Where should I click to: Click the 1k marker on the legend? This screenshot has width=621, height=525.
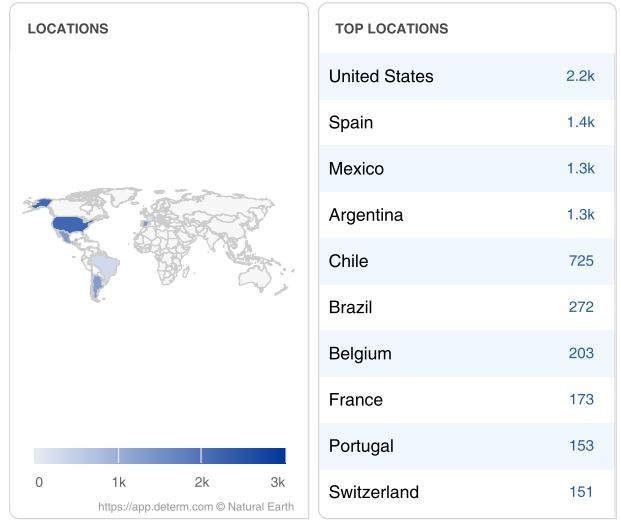(118, 482)
